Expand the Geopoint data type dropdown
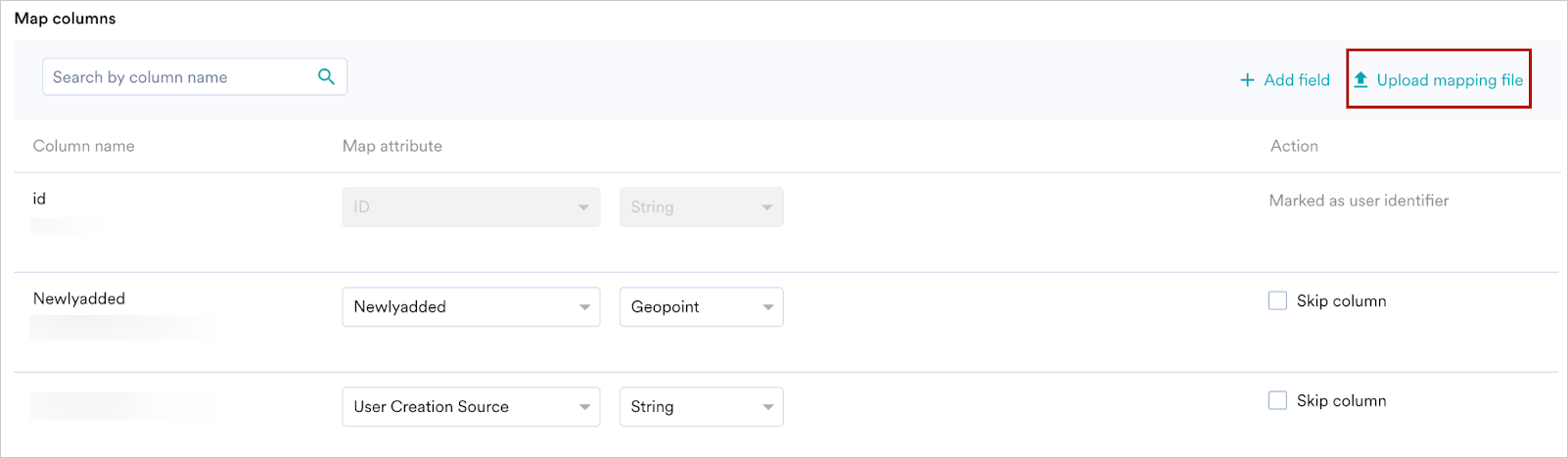The width and height of the screenshot is (1568, 458). (x=702, y=306)
